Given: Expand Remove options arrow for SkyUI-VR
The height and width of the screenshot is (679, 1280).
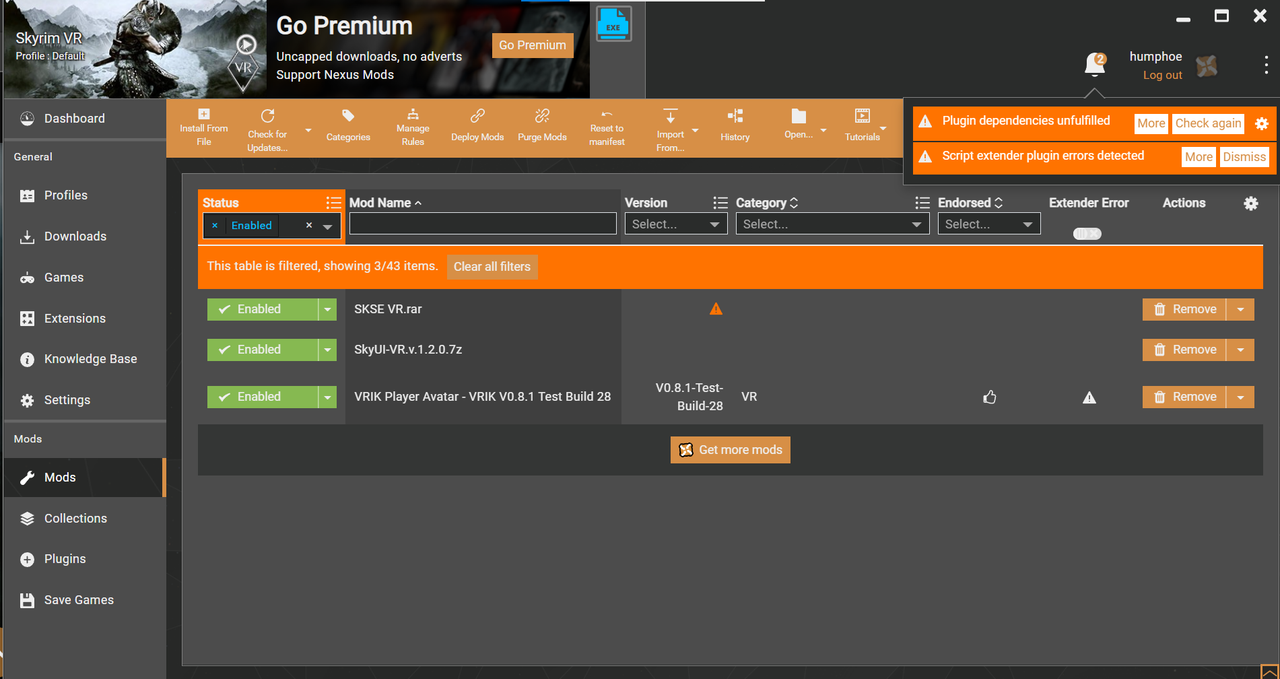Looking at the screenshot, I should 1240,349.
